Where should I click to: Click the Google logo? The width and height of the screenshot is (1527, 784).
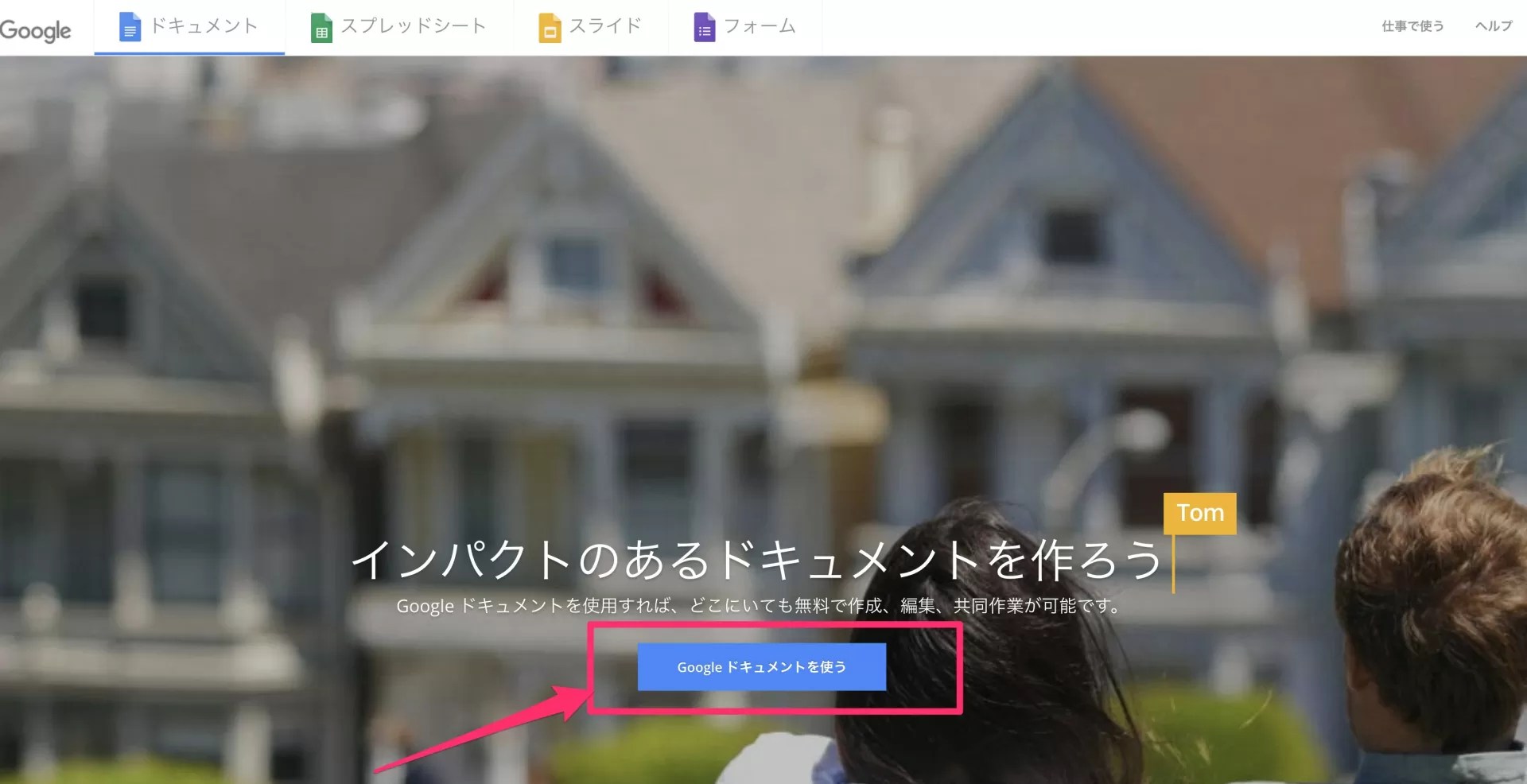pos(35,30)
